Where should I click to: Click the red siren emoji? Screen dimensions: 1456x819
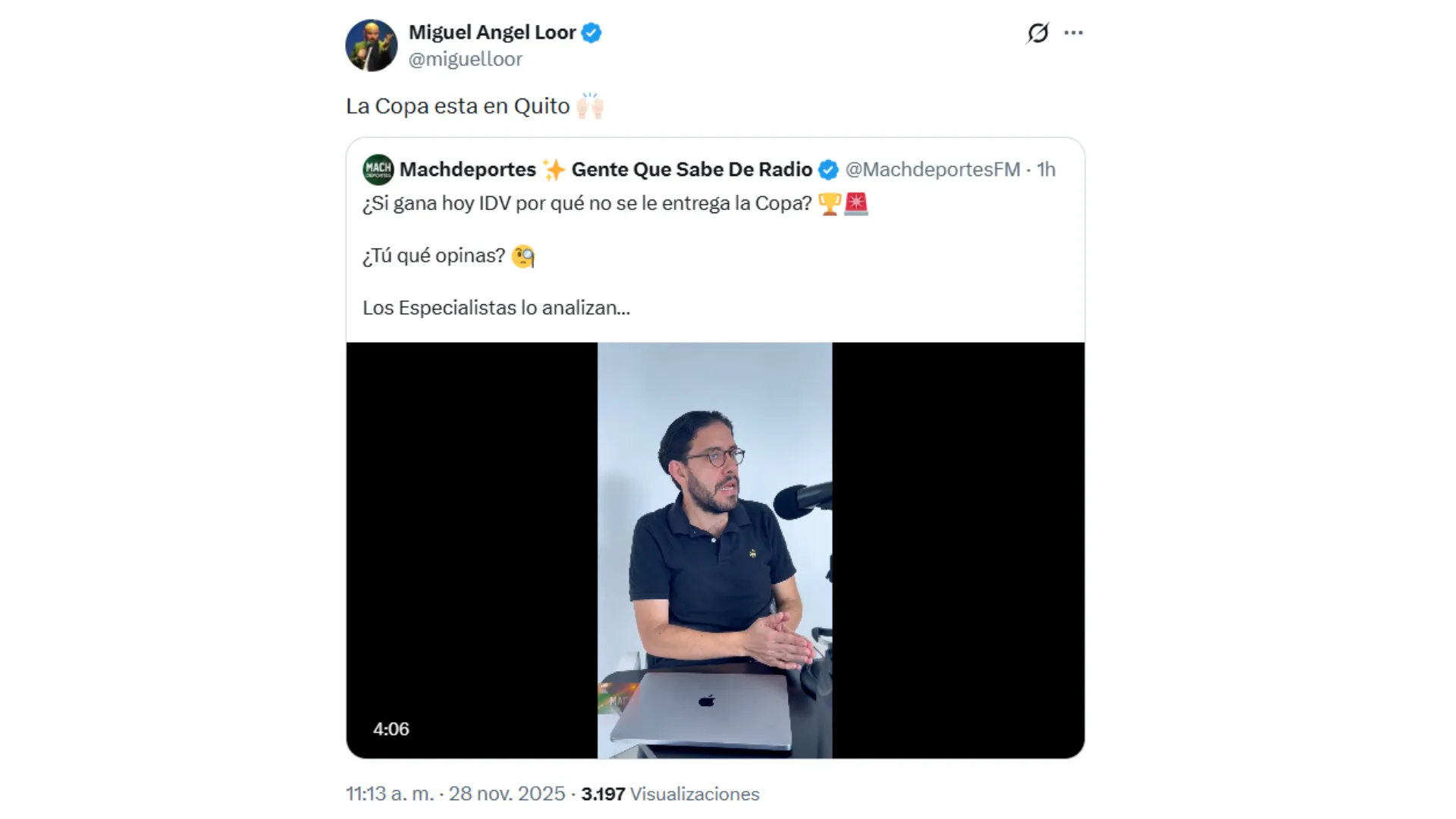point(856,203)
